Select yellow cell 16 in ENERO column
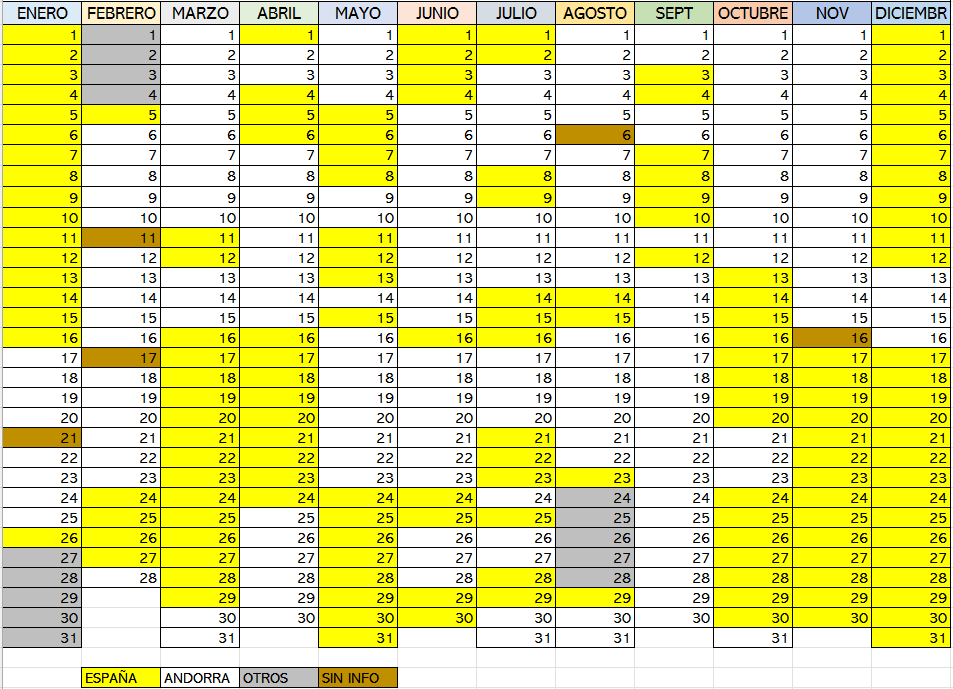953x689 pixels. tap(42, 338)
